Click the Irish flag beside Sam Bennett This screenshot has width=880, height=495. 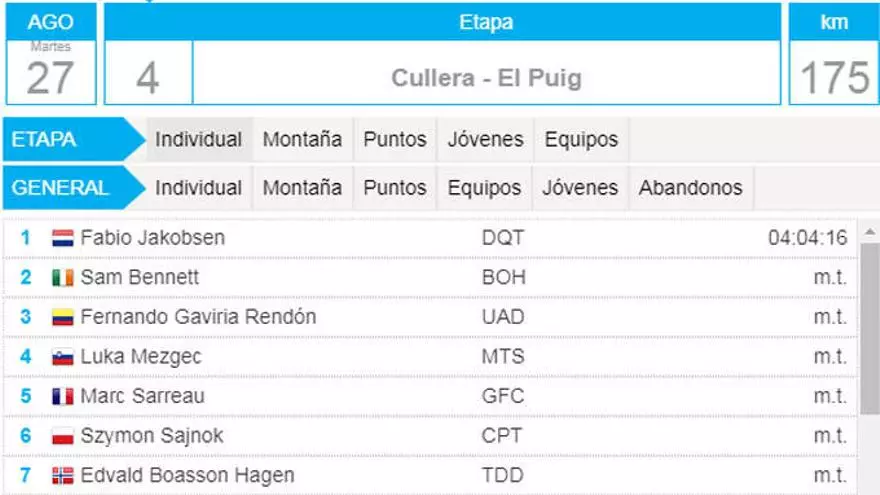[63, 278]
